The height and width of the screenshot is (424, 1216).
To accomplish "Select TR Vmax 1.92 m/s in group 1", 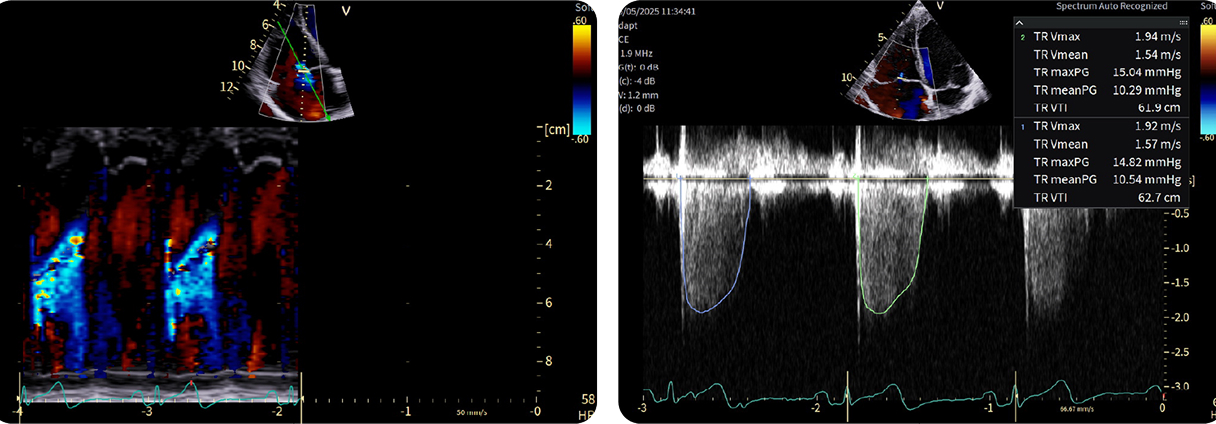I will pos(1102,126).
